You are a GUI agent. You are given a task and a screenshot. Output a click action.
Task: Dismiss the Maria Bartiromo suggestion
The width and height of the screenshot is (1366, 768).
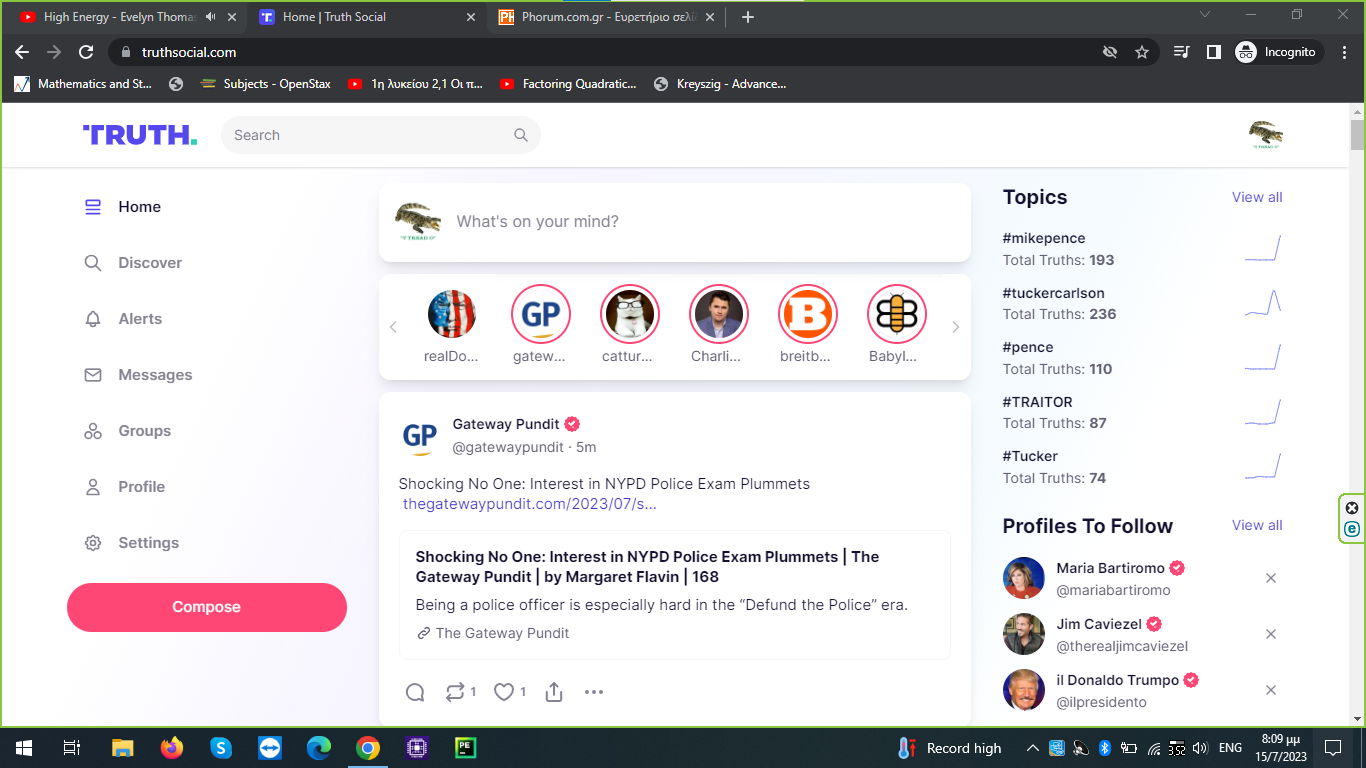[x=1271, y=578]
